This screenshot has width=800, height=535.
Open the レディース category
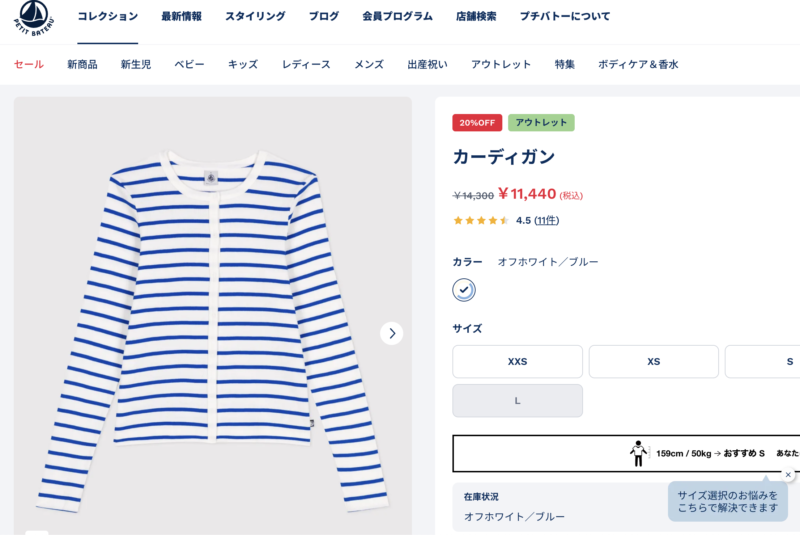pyautogui.click(x=306, y=64)
